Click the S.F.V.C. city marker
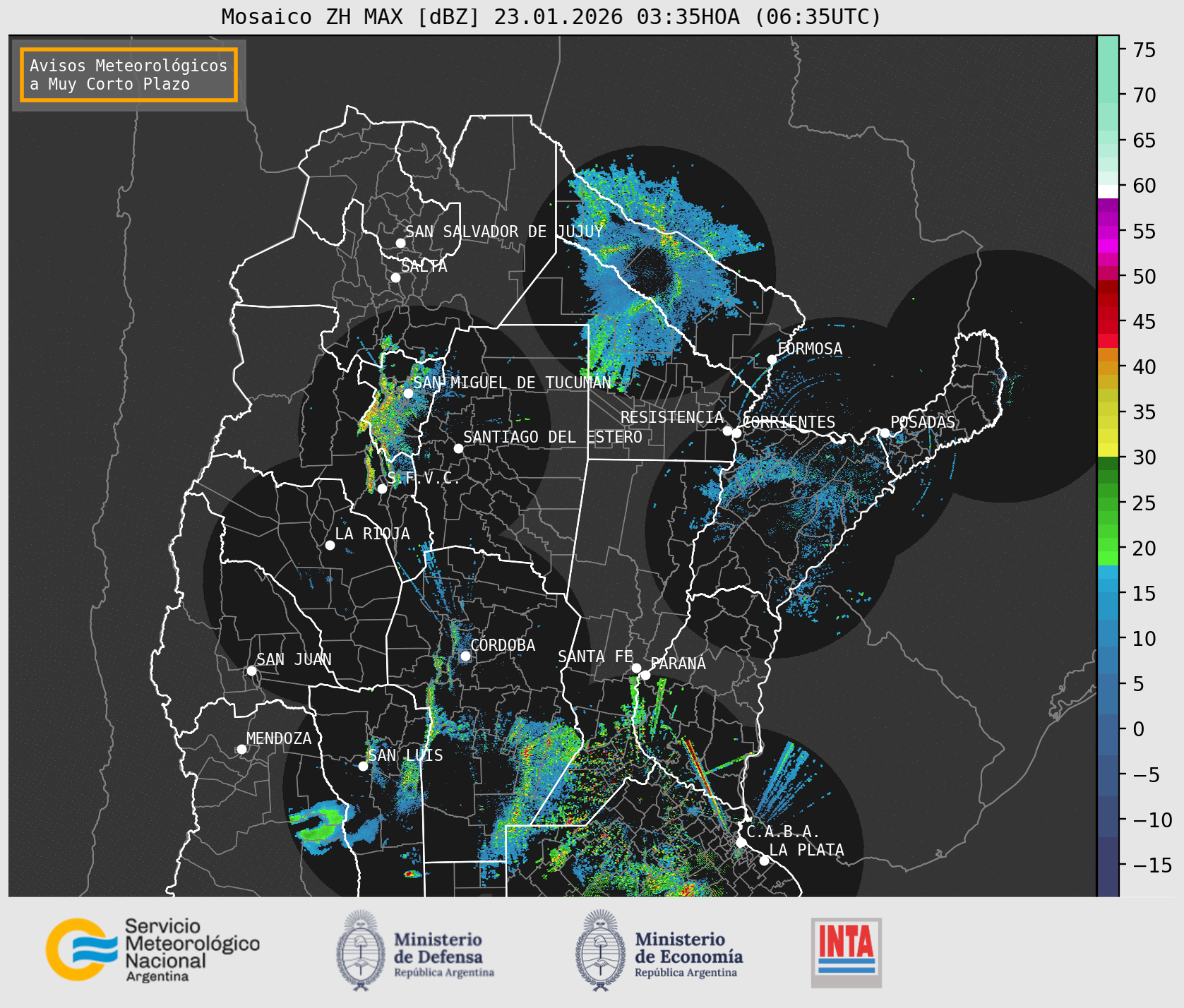Screen dimensions: 1184x1008 point(382,488)
